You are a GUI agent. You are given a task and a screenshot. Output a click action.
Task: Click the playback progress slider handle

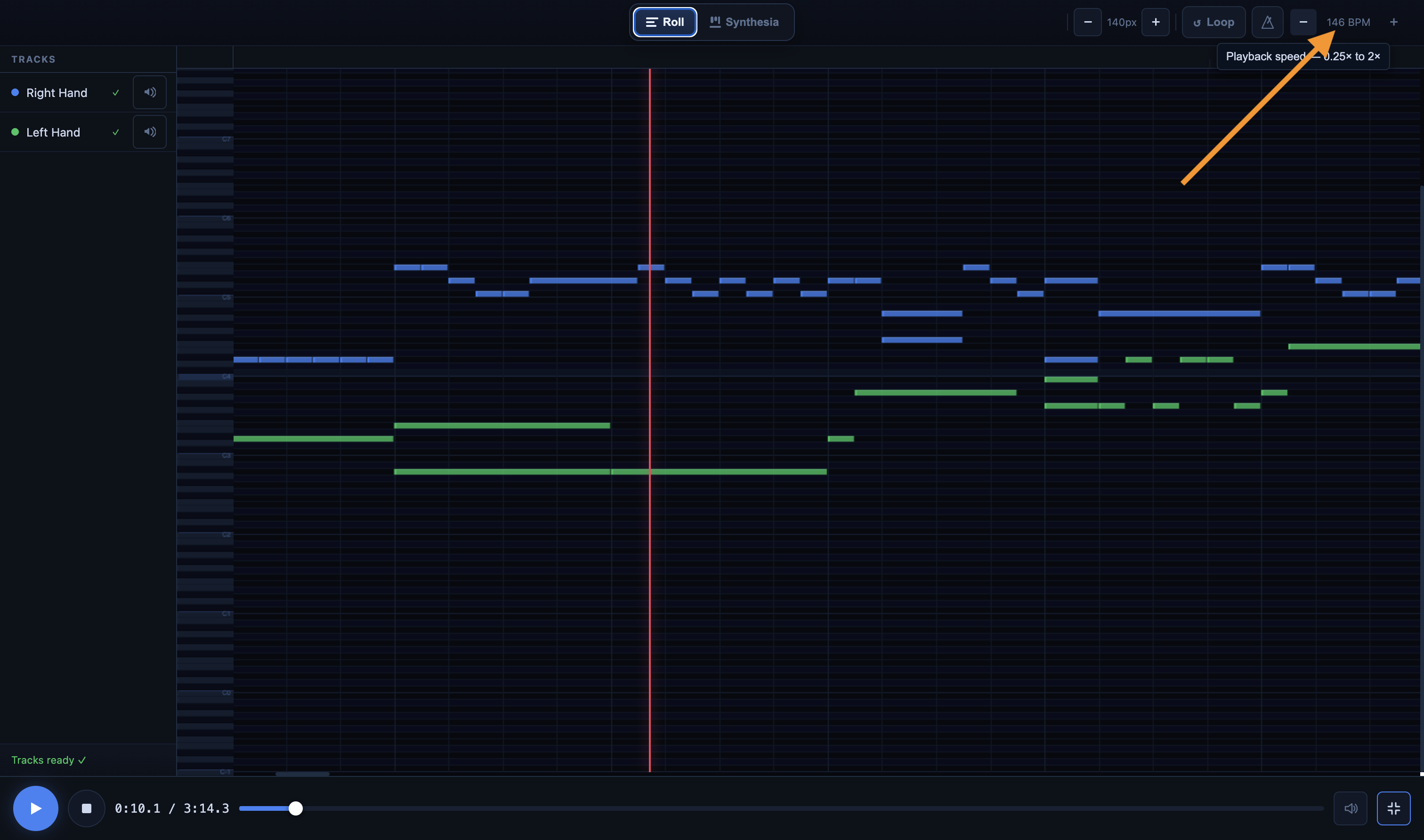(x=295, y=808)
